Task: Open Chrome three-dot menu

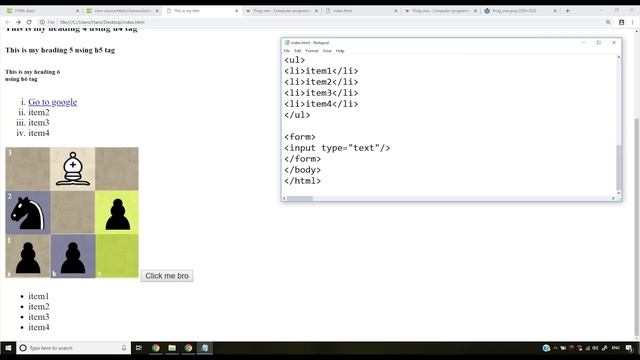Action: coord(632,22)
